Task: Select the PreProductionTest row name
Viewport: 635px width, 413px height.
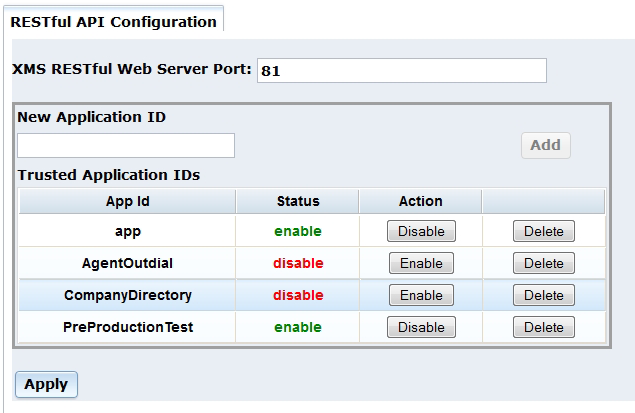Action: pyautogui.click(x=127, y=327)
